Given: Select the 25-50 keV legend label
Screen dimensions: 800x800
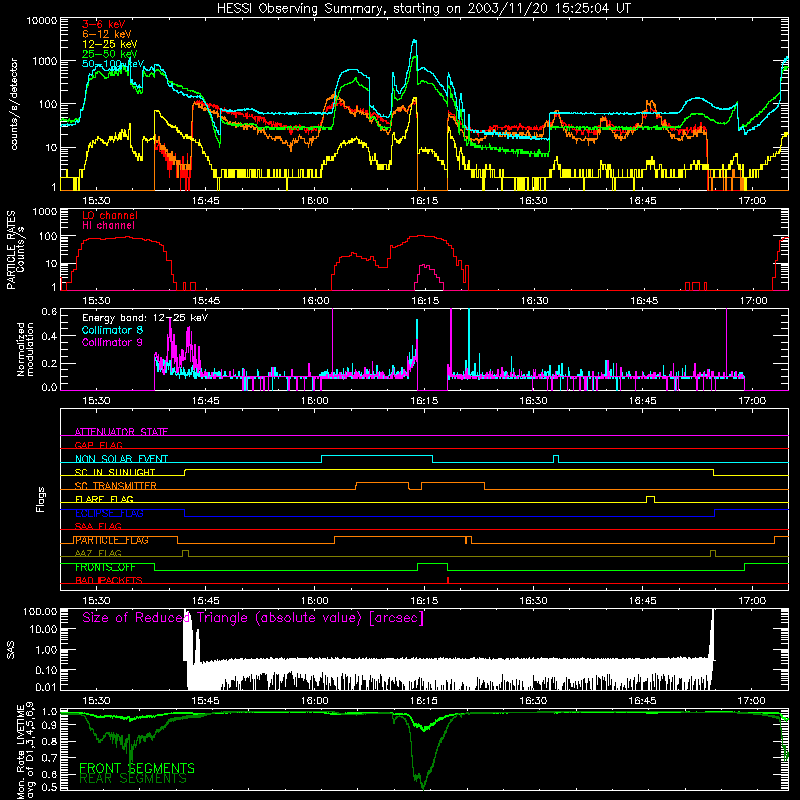Looking at the screenshot, I should point(110,54).
